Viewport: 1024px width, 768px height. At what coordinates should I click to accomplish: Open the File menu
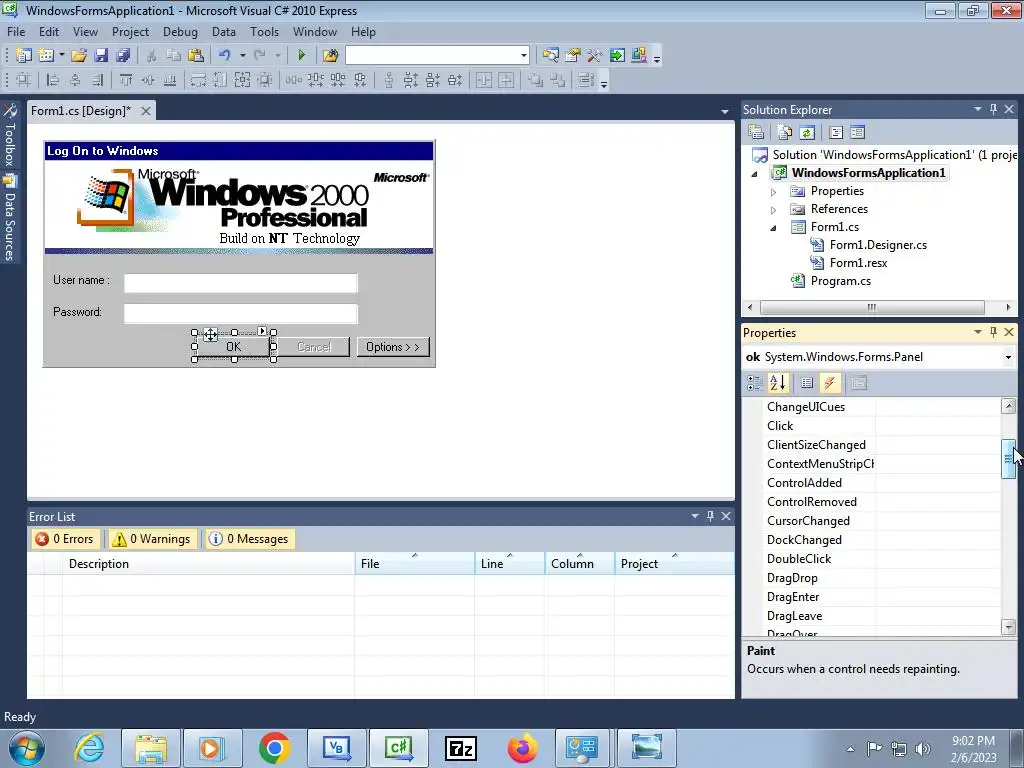[16, 32]
